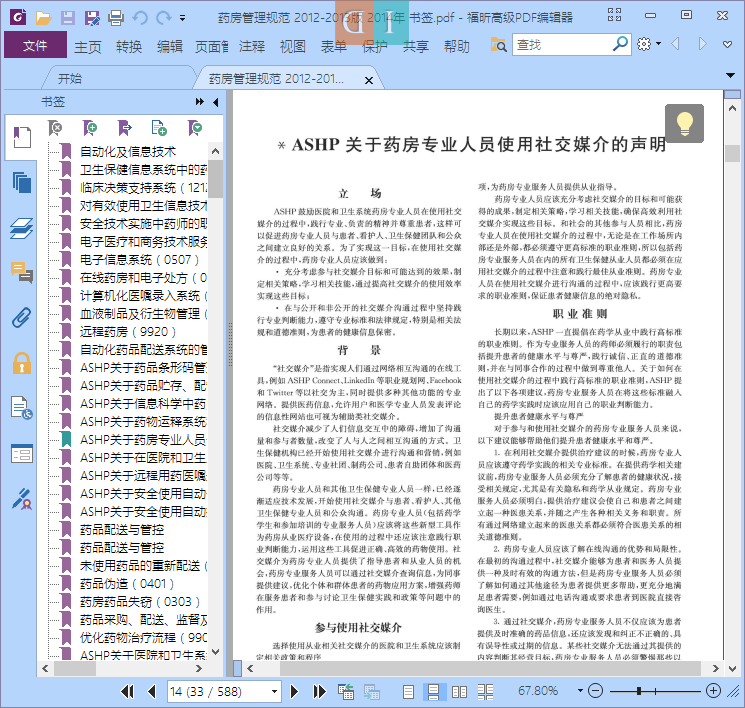745x708 pixels.
Task: Select single page view mode
Action: point(408,691)
